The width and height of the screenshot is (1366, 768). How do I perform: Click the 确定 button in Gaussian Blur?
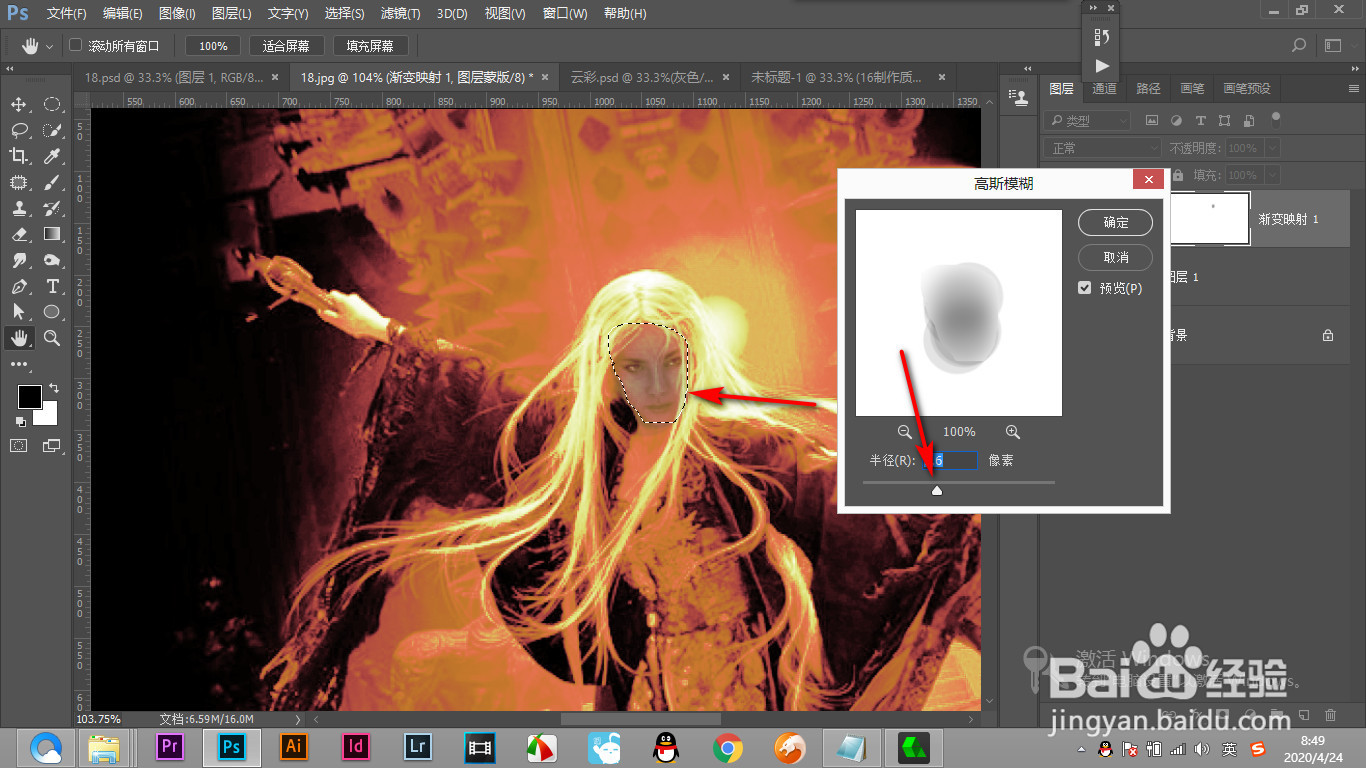(1115, 223)
